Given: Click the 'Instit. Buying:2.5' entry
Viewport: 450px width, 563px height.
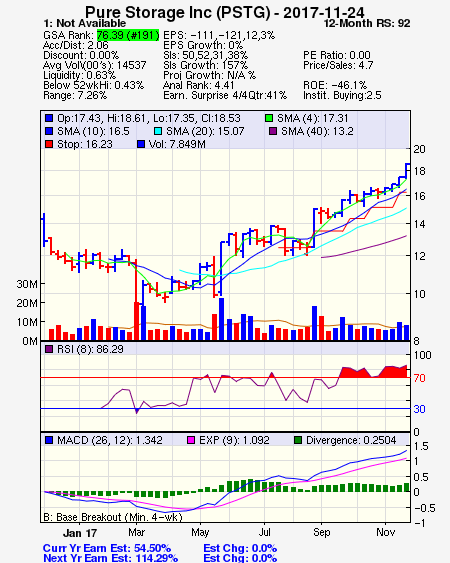Looking at the screenshot, I should [342, 96].
